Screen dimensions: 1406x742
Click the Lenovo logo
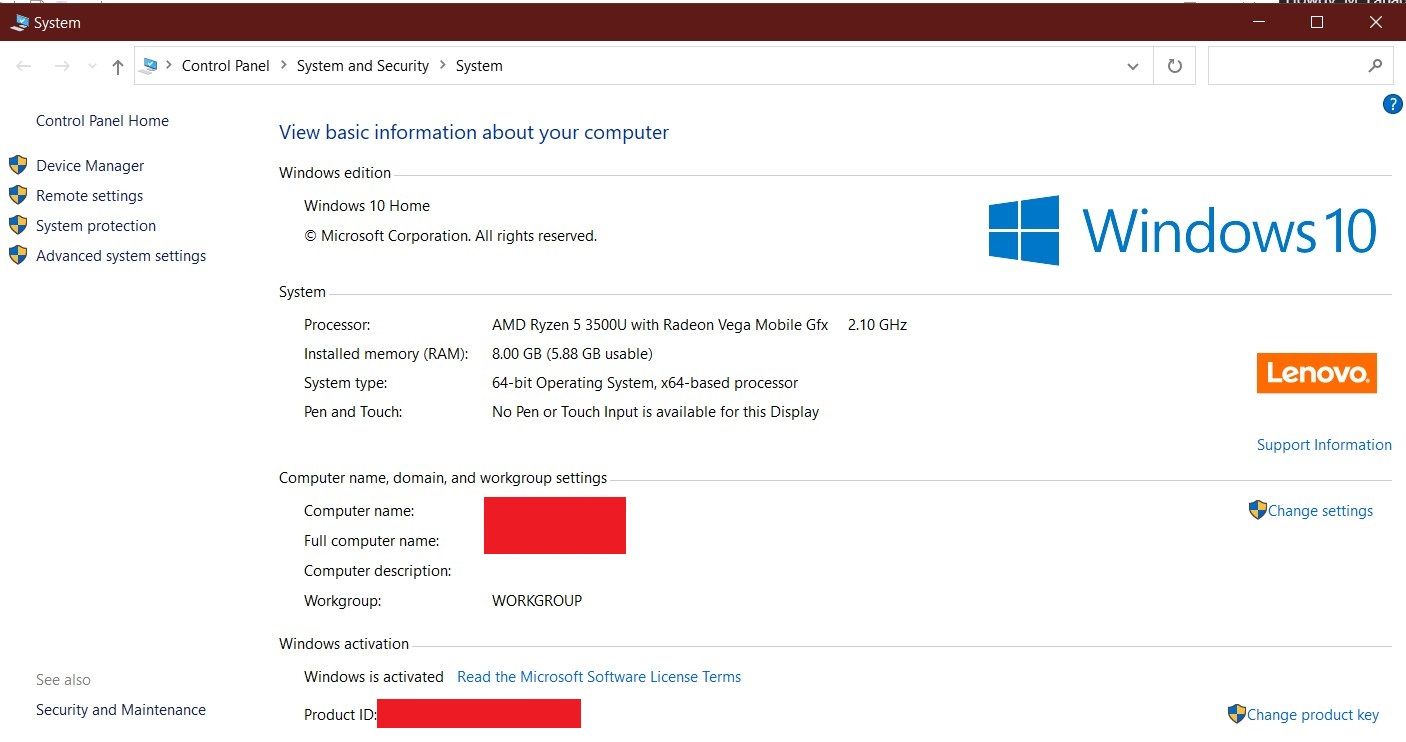click(1316, 373)
